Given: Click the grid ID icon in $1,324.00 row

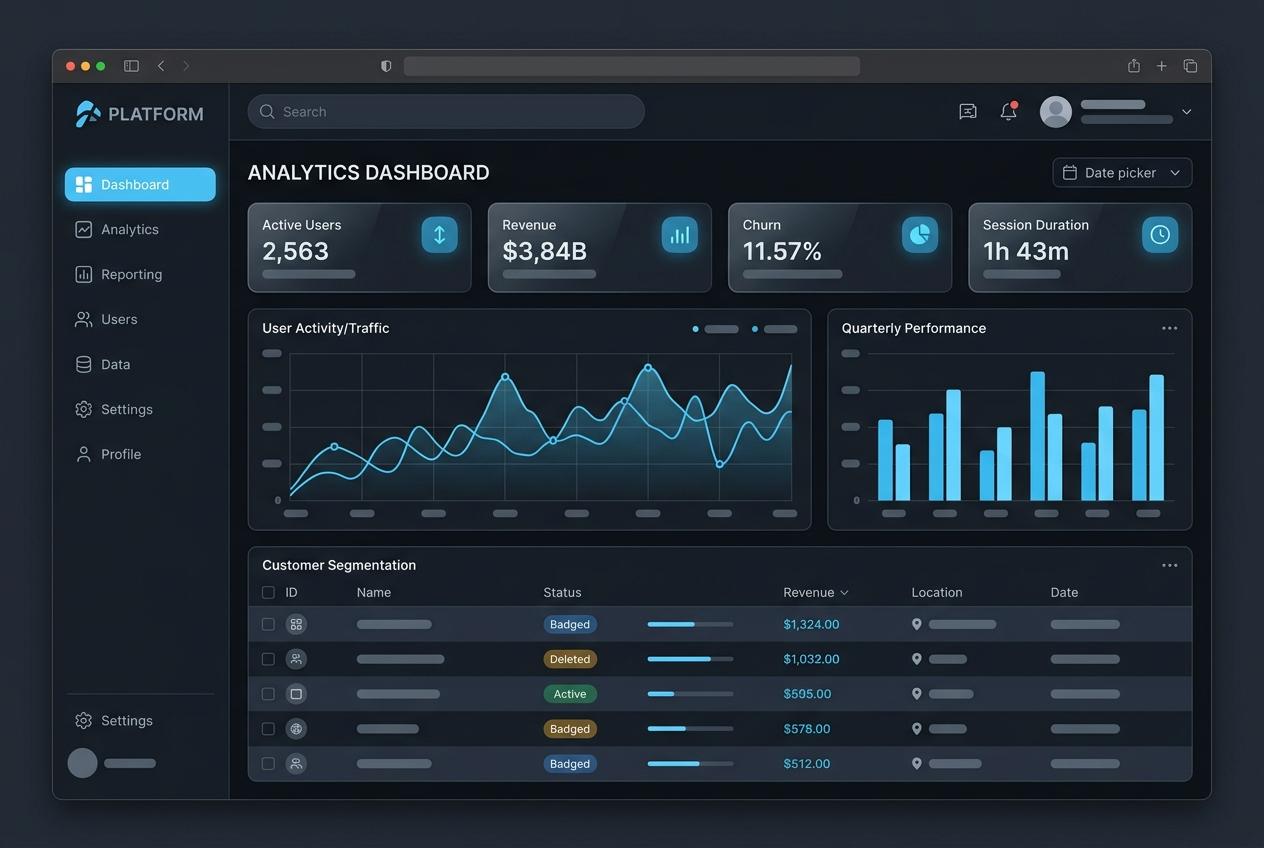Looking at the screenshot, I should (296, 624).
